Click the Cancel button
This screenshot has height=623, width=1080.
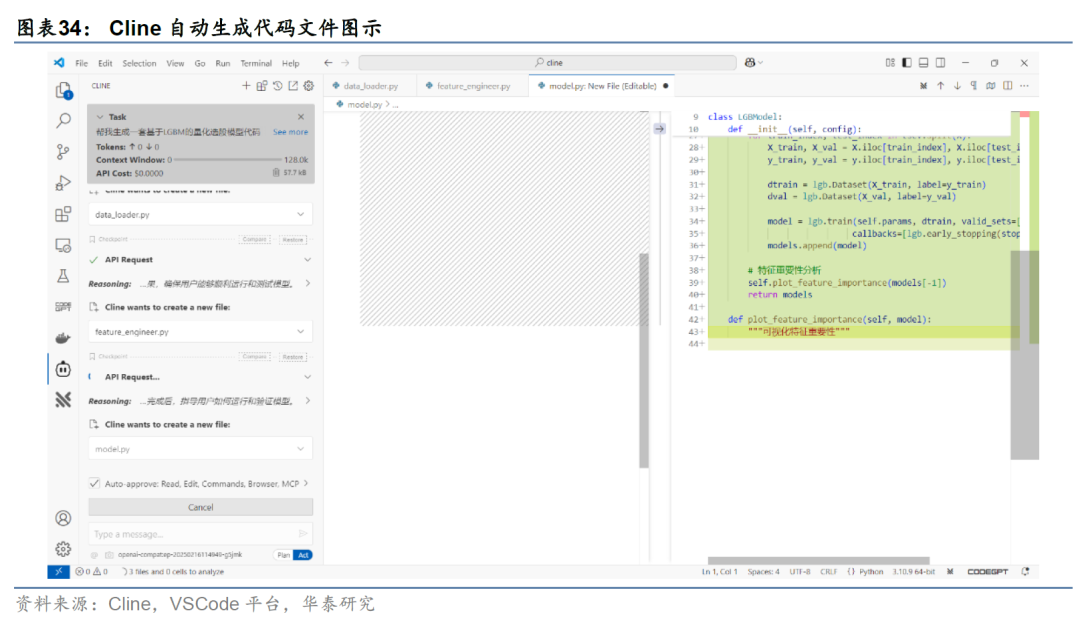click(201, 507)
